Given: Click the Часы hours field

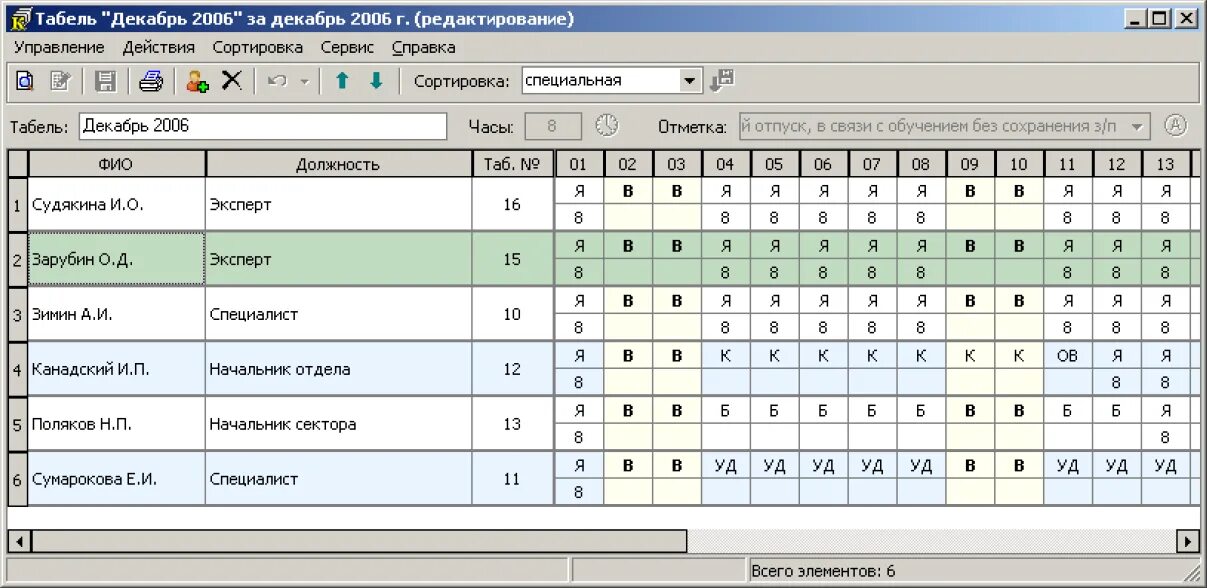Looking at the screenshot, I should [553, 126].
